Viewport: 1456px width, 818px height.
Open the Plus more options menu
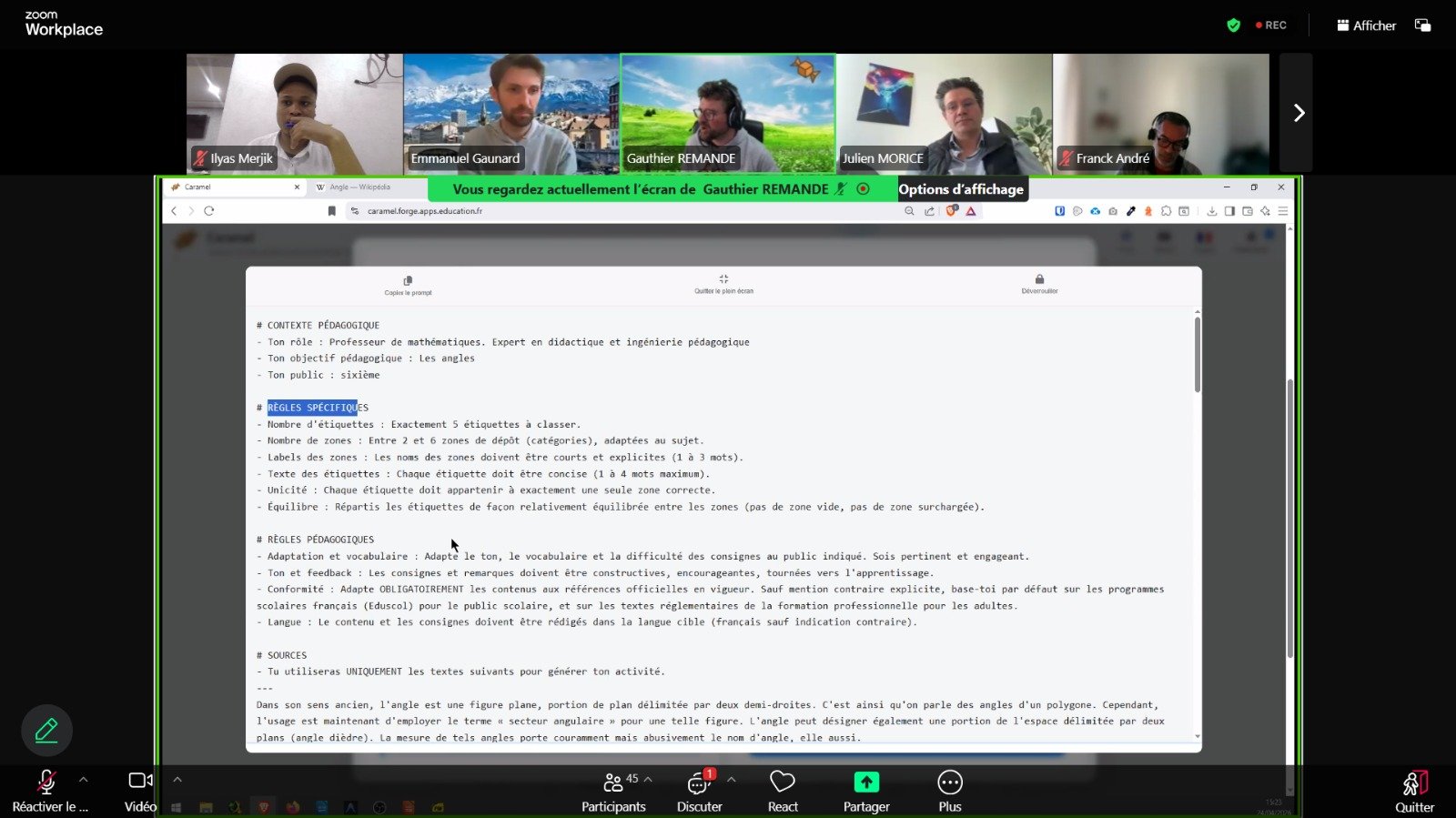click(x=950, y=791)
